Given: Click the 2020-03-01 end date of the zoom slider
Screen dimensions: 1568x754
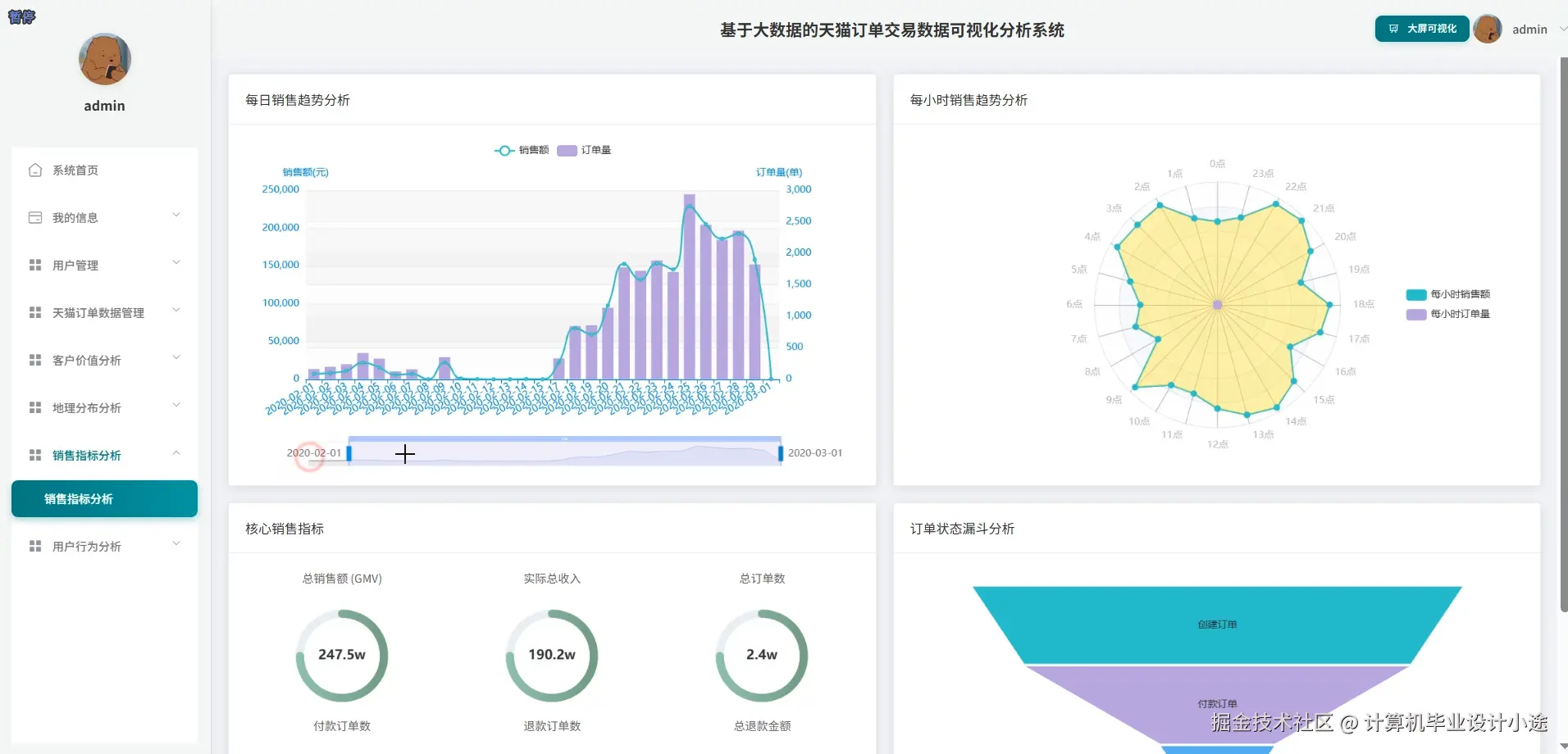Looking at the screenshot, I should point(815,453).
